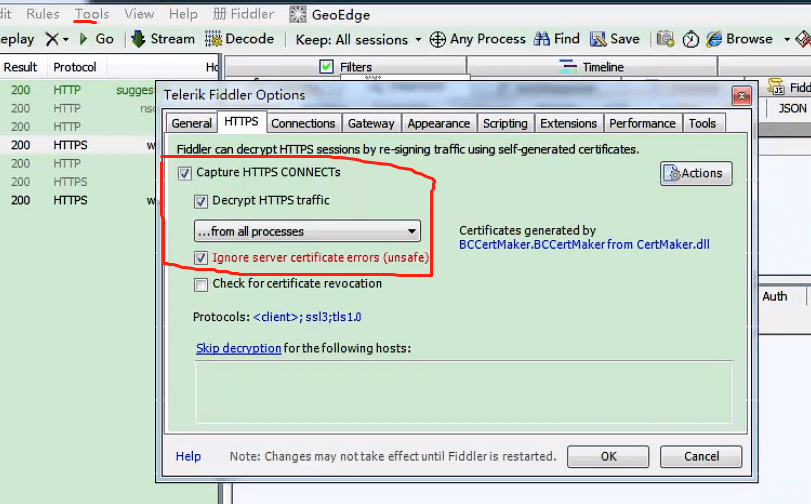The image size is (811, 504).
Task: Enable Check for certificate revocation
Action: (x=201, y=284)
